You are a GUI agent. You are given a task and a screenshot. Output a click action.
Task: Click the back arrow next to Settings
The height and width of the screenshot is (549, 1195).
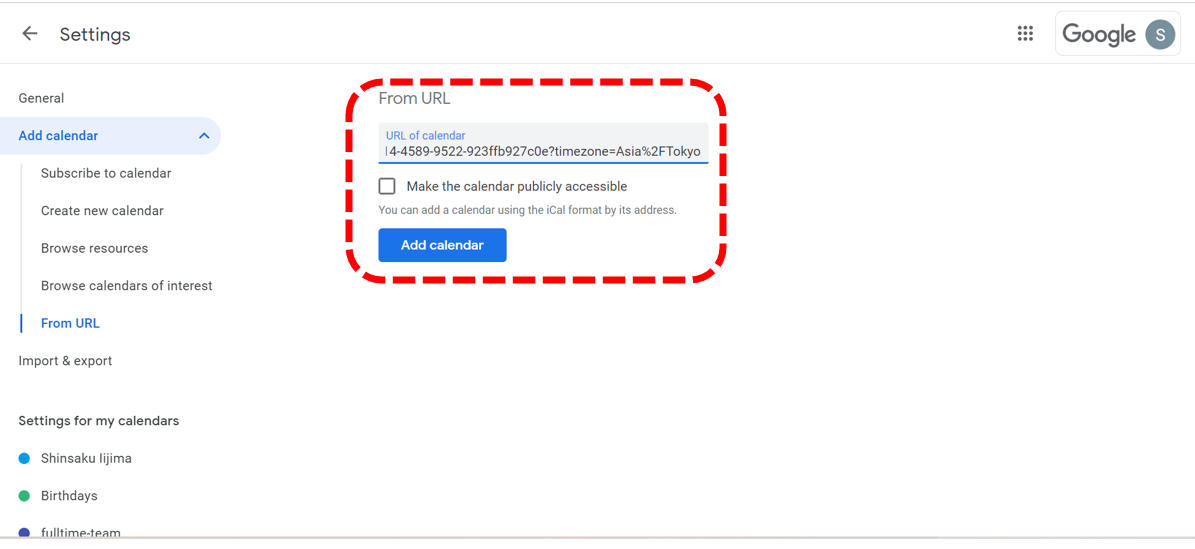[x=30, y=34]
